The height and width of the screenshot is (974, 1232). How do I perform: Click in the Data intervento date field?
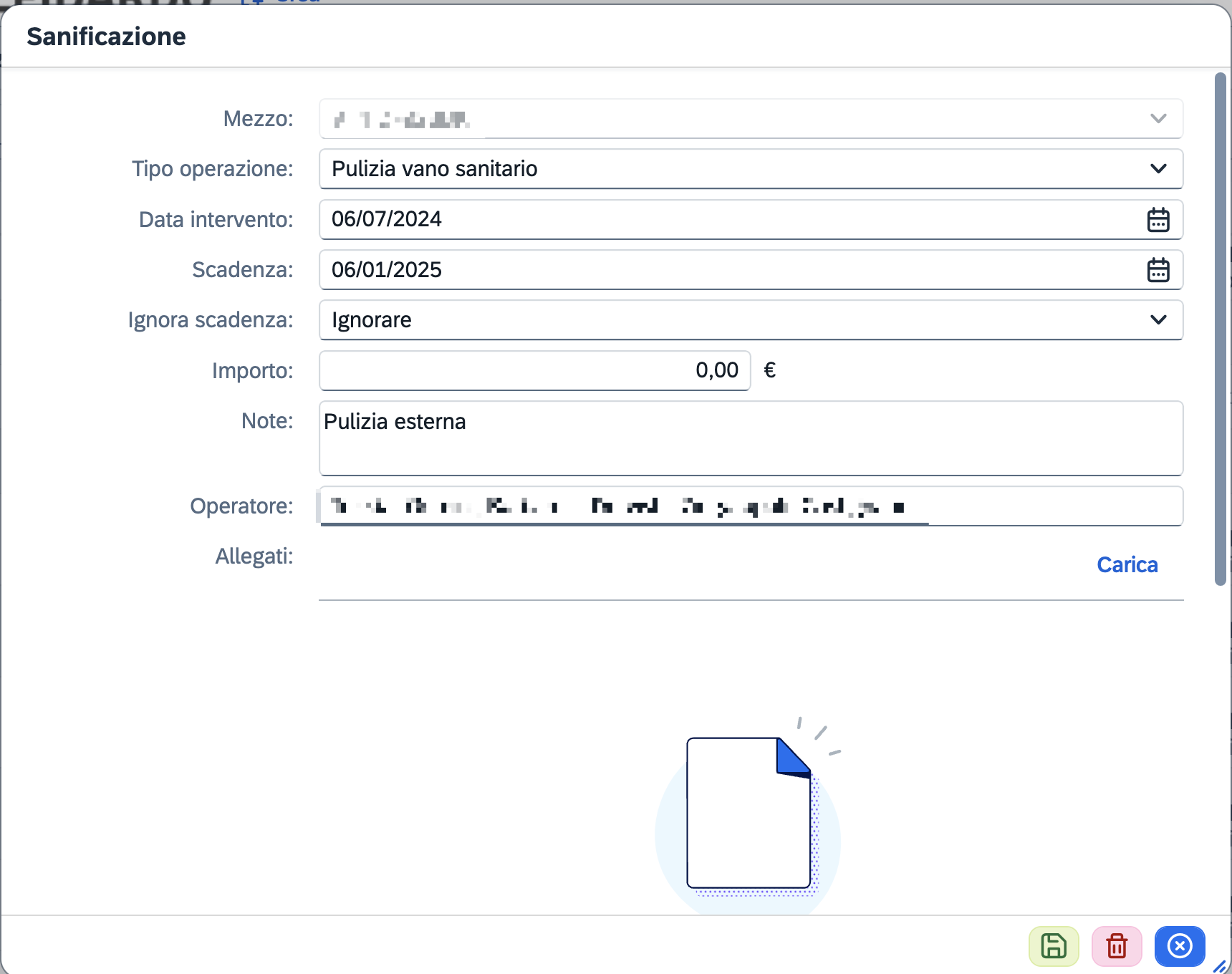[x=731, y=219]
